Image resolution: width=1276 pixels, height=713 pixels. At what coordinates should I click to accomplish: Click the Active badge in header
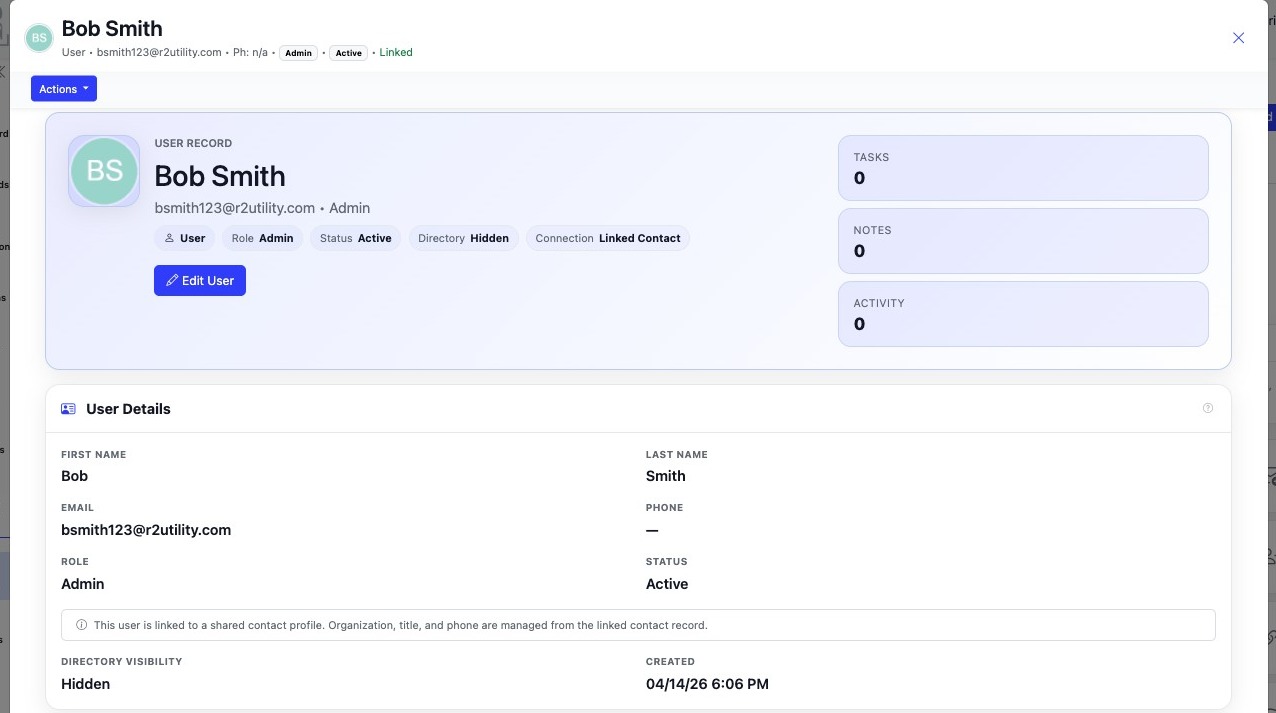pos(349,53)
